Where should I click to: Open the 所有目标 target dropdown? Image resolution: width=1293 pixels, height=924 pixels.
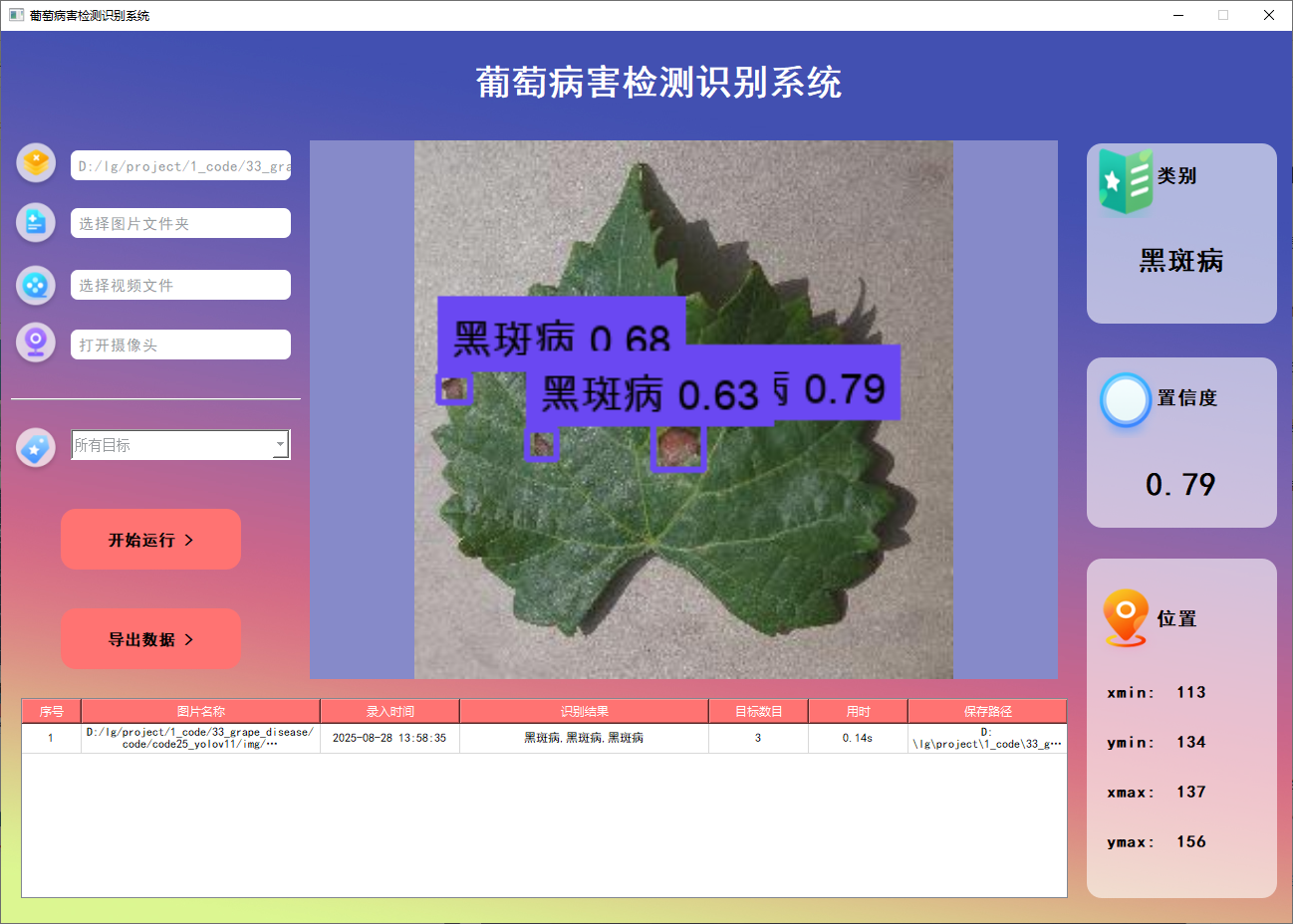(x=180, y=445)
